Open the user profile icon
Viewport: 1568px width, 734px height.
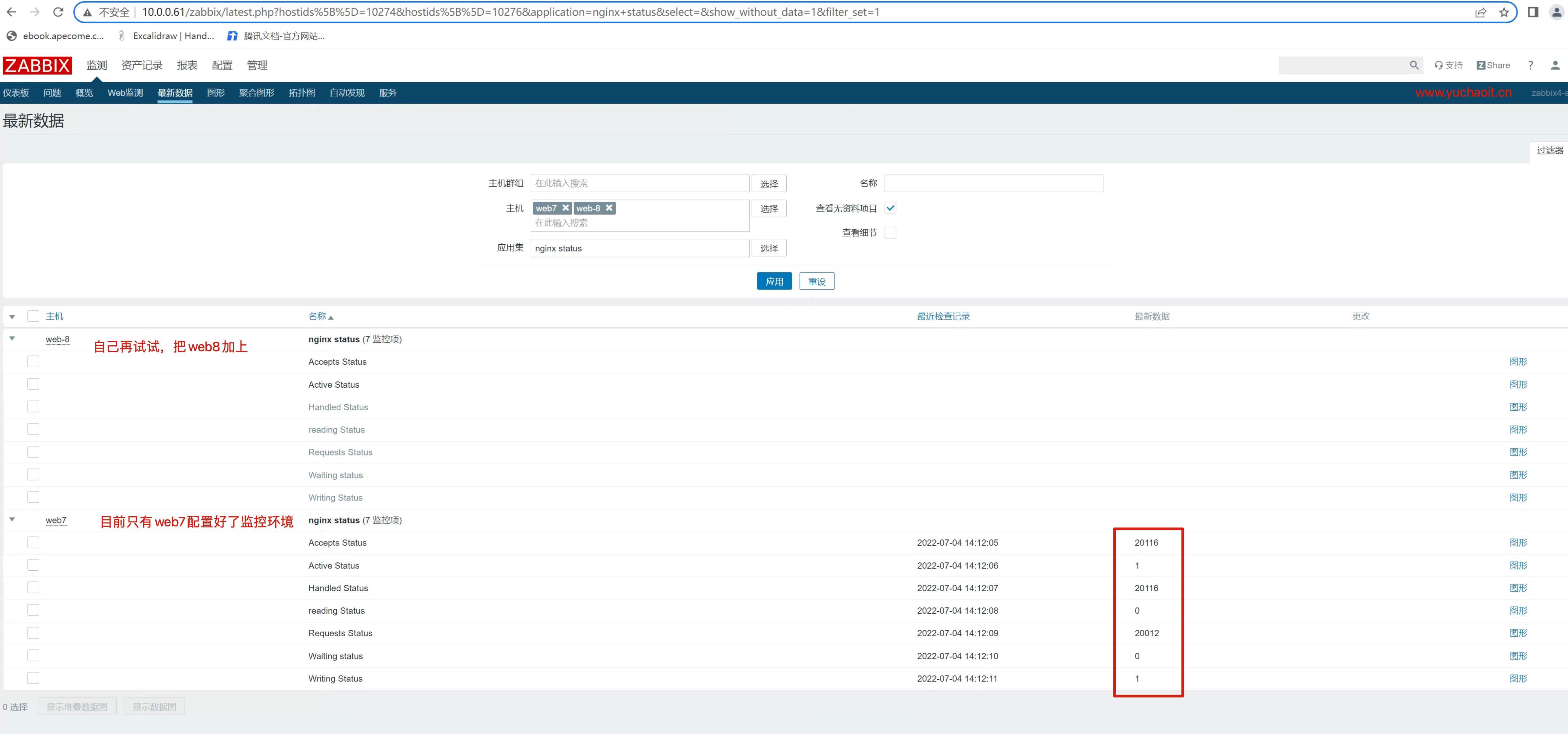click(1555, 65)
